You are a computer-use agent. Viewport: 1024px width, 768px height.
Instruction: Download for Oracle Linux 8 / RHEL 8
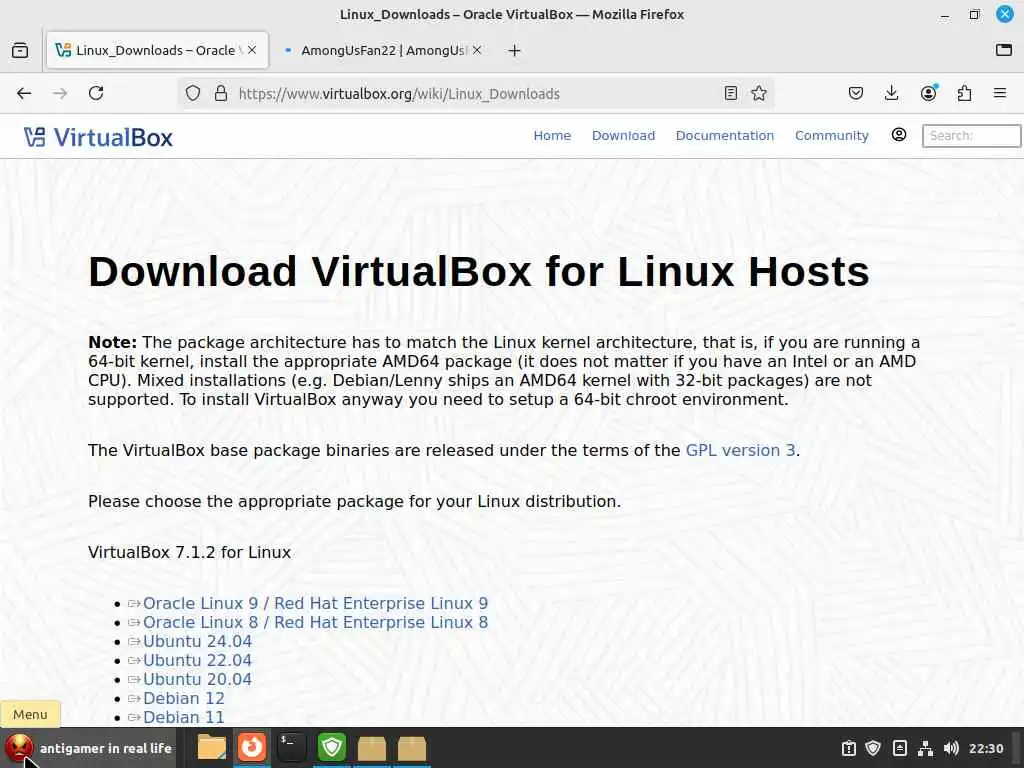pos(315,622)
